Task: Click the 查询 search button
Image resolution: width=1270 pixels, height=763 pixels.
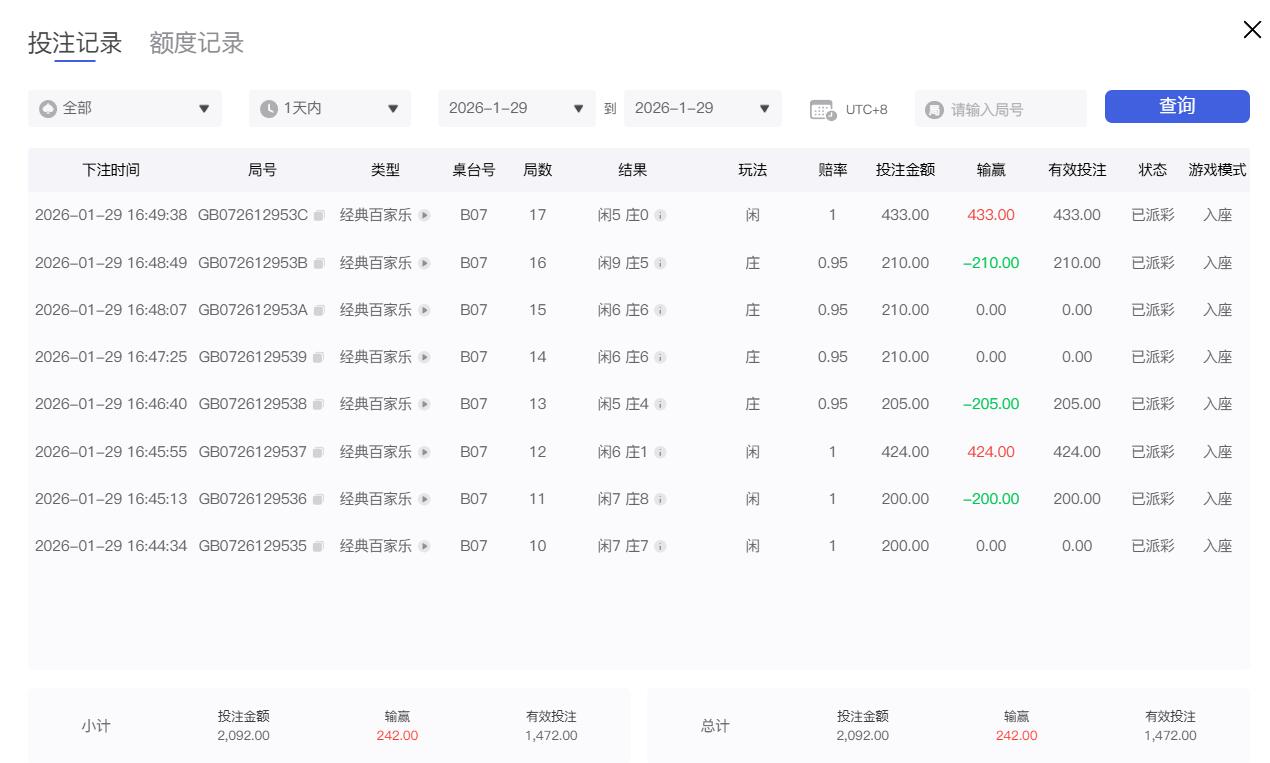Action: click(1177, 106)
